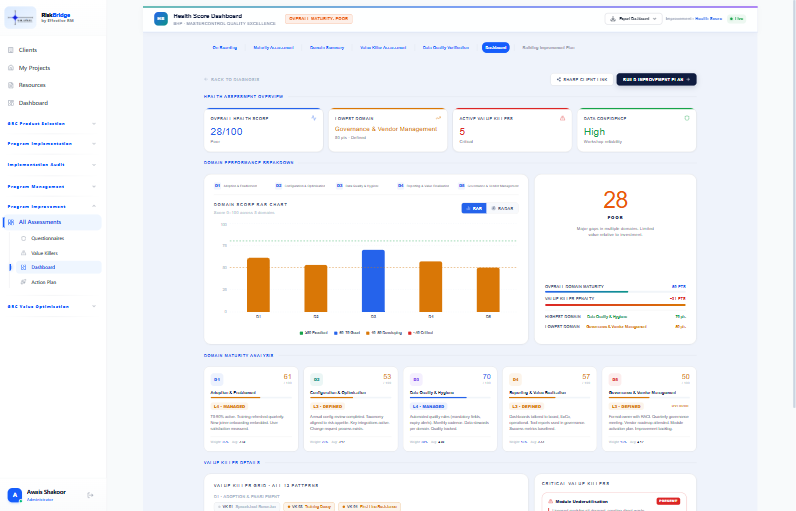Select the active Dashboard pill tab
Screen dimensions: 796x511
point(495,48)
